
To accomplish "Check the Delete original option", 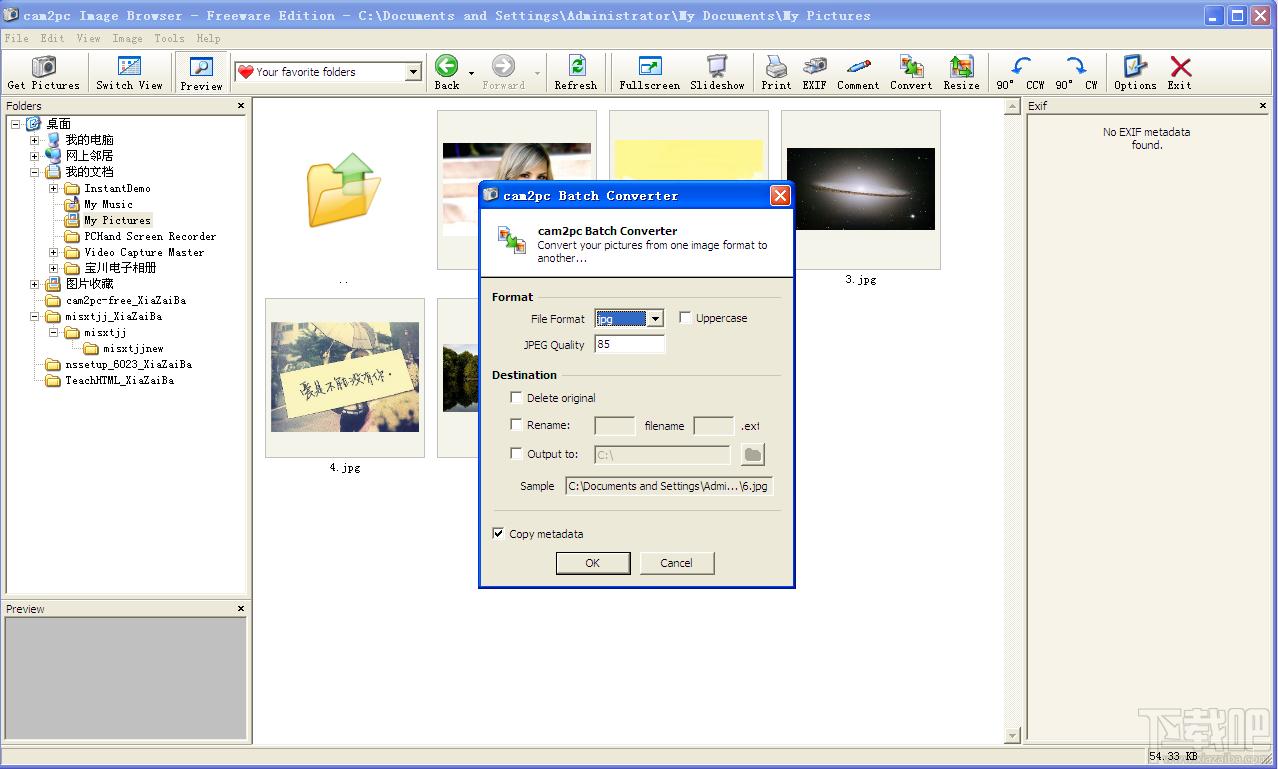I will coord(516,397).
